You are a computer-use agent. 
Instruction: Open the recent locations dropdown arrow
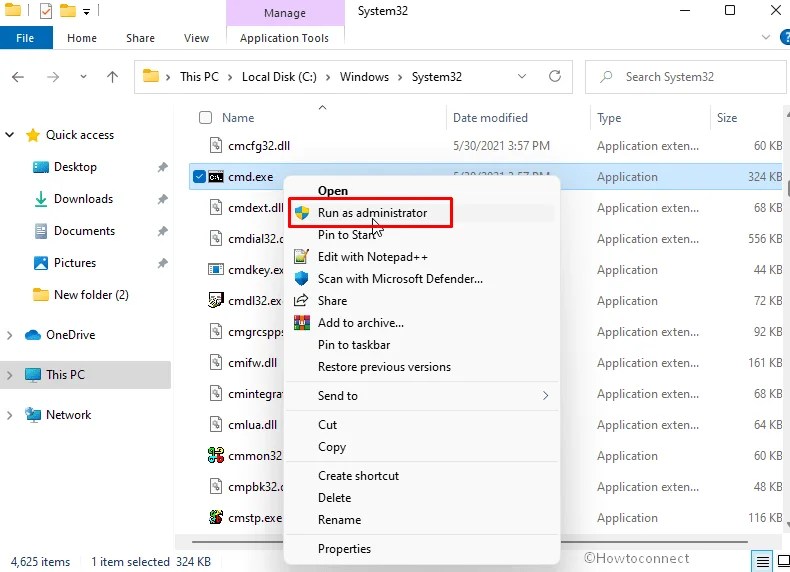point(83,77)
